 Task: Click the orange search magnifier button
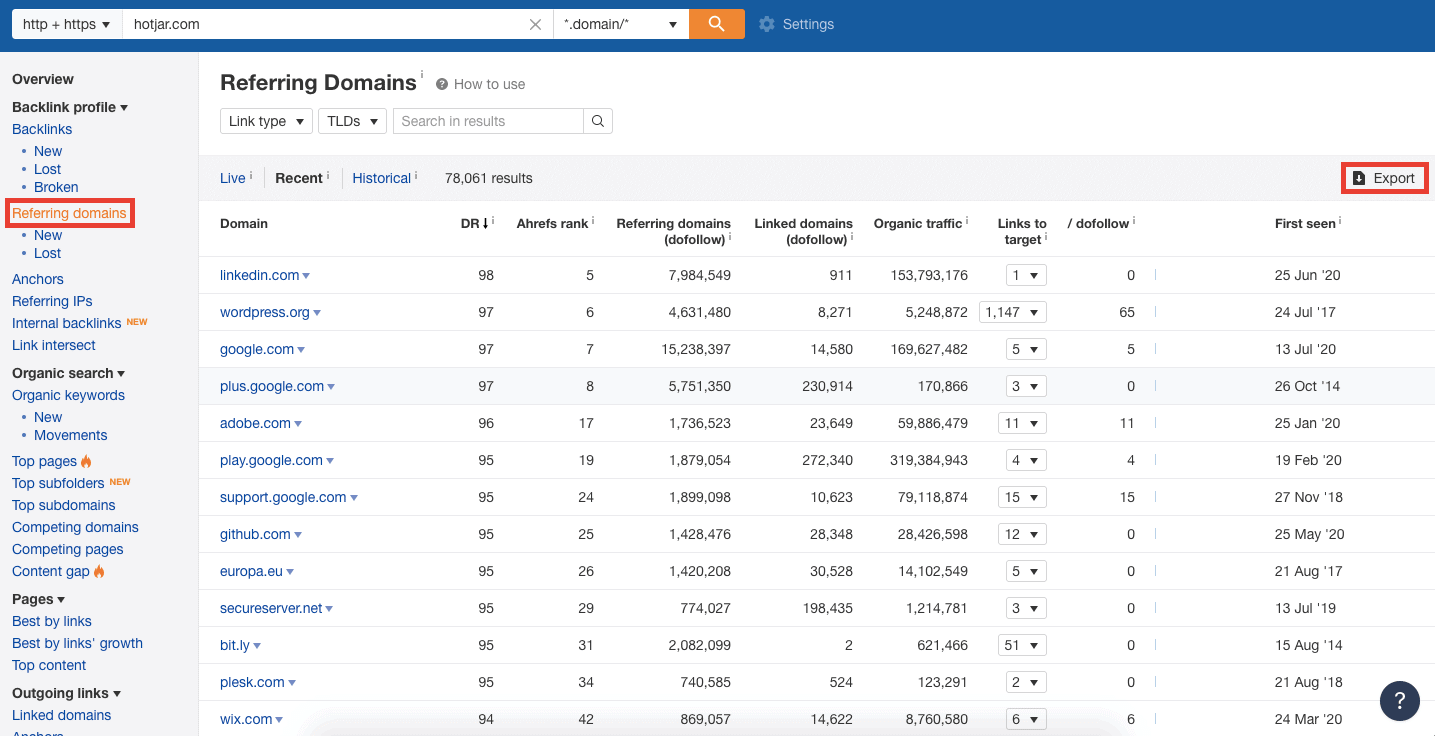[716, 24]
